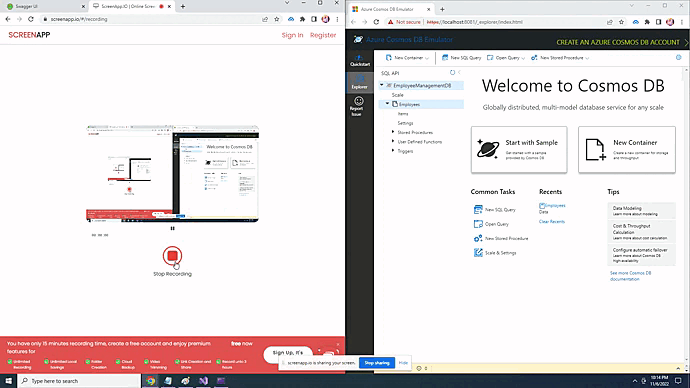Click Scale & Settings under Common Tasks

pos(495,253)
